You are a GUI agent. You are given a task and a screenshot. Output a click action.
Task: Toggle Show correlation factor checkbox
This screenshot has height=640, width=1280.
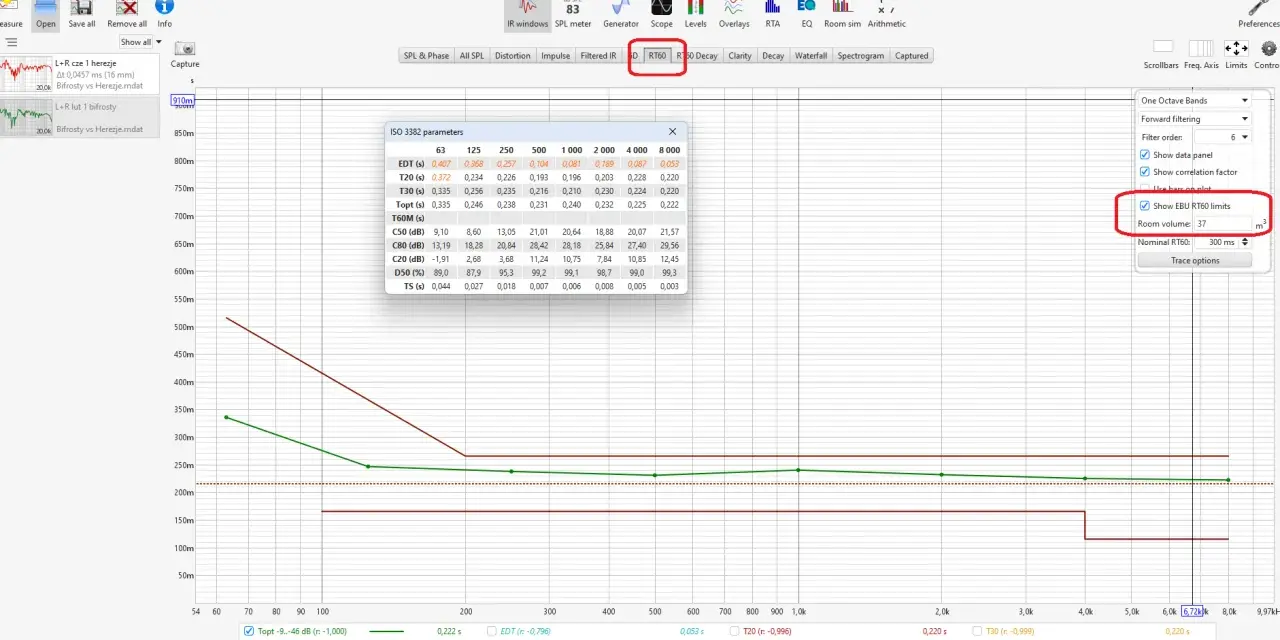(1145, 172)
